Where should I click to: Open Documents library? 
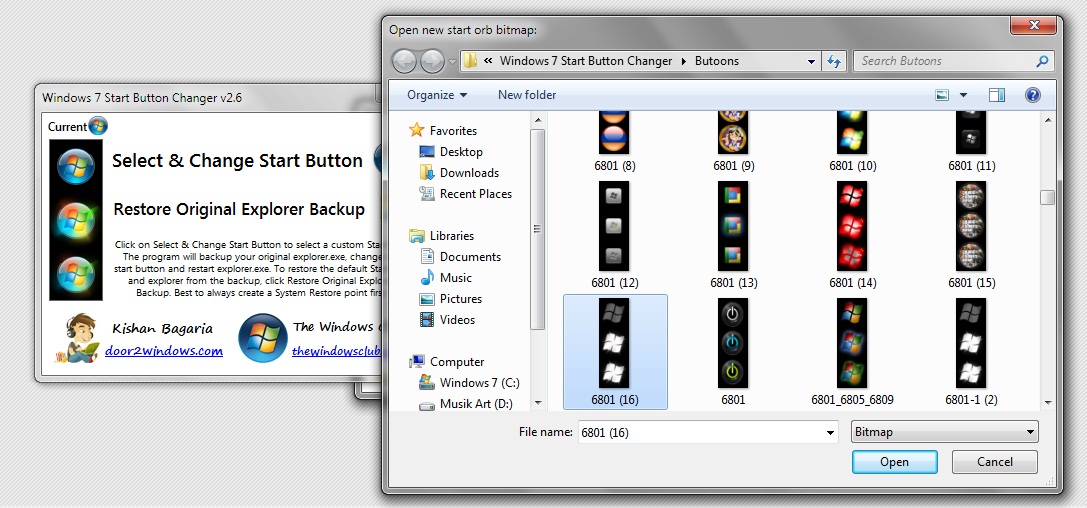pyautogui.click(x=460, y=256)
